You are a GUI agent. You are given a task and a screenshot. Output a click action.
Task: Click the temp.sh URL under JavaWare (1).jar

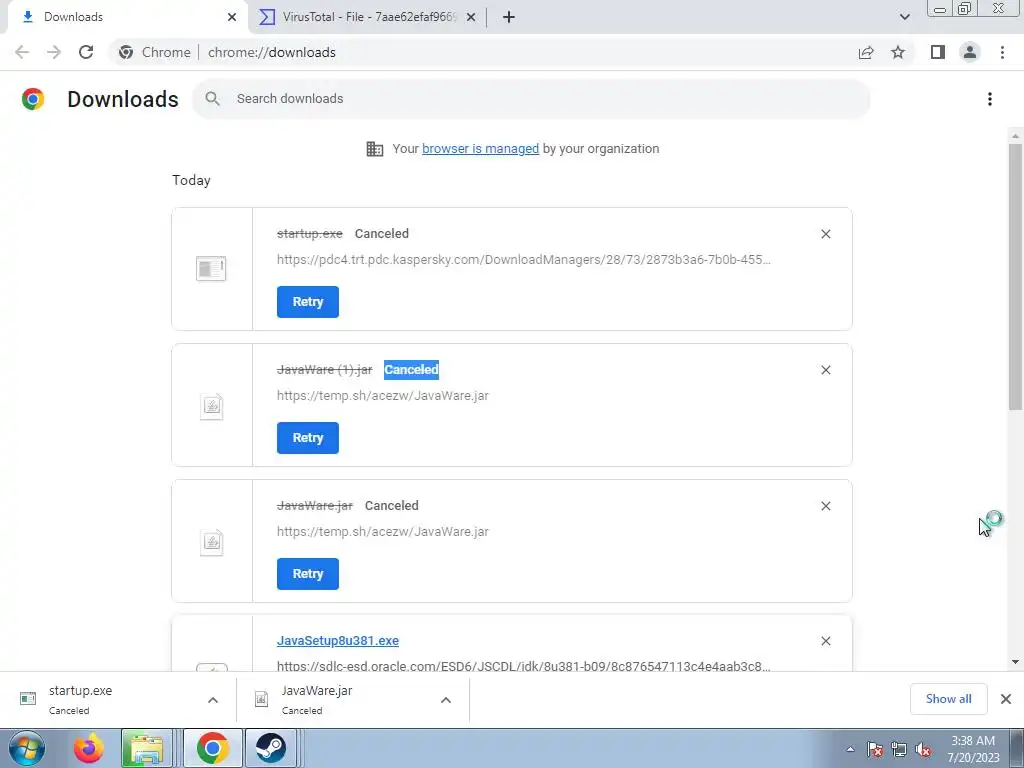point(383,396)
